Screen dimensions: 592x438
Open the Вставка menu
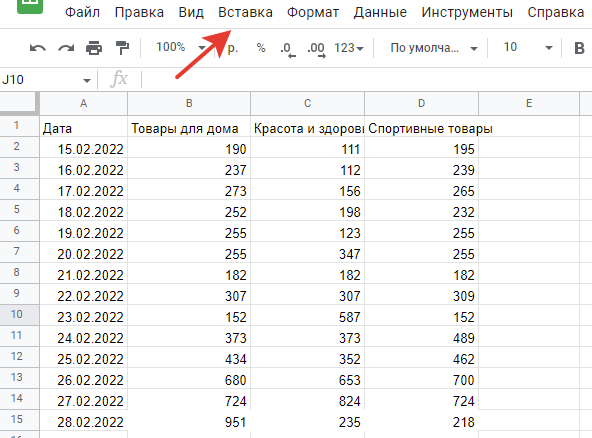click(x=245, y=12)
